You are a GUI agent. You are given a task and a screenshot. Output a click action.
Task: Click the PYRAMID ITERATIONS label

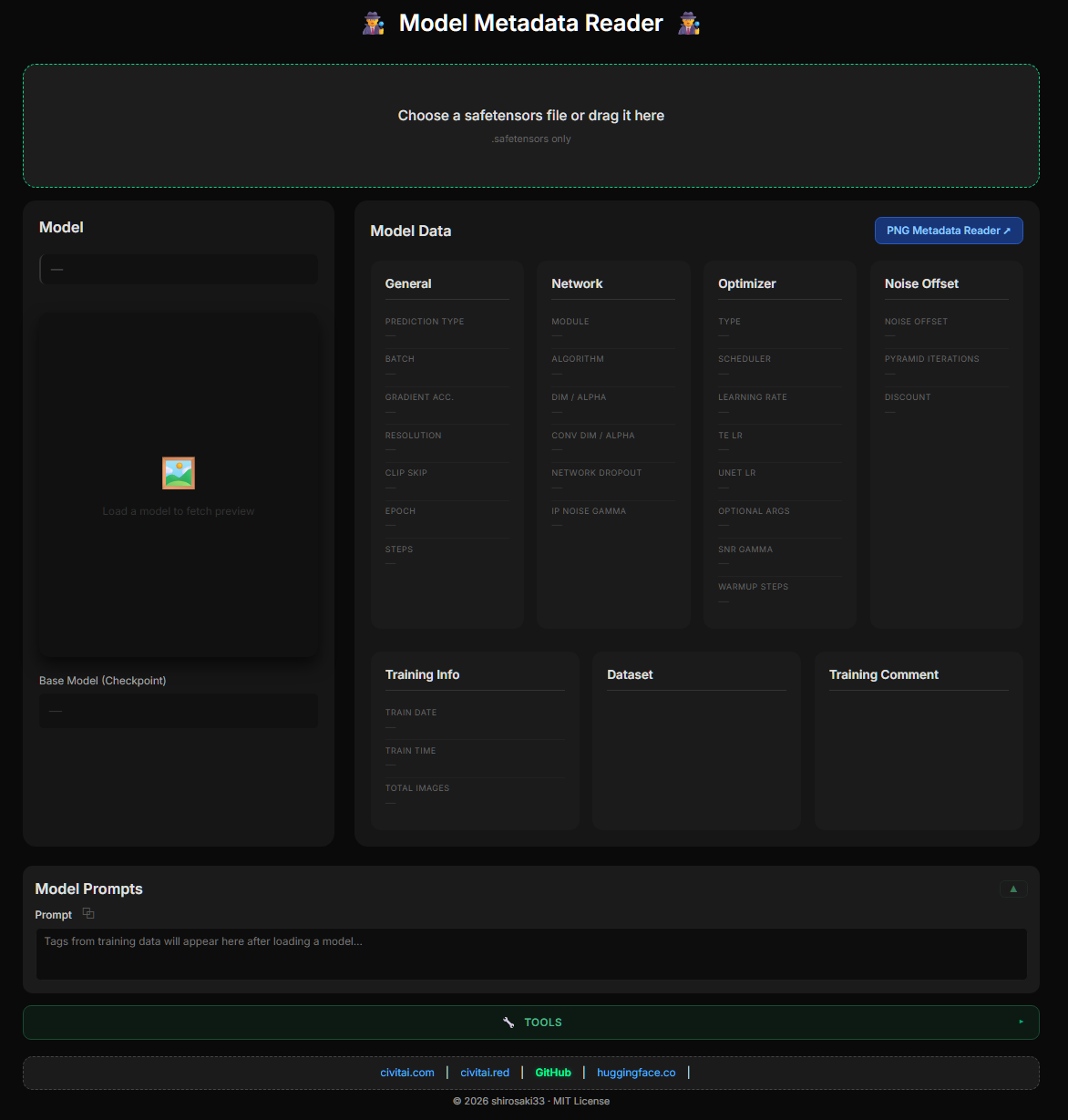click(x=932, y=359)
